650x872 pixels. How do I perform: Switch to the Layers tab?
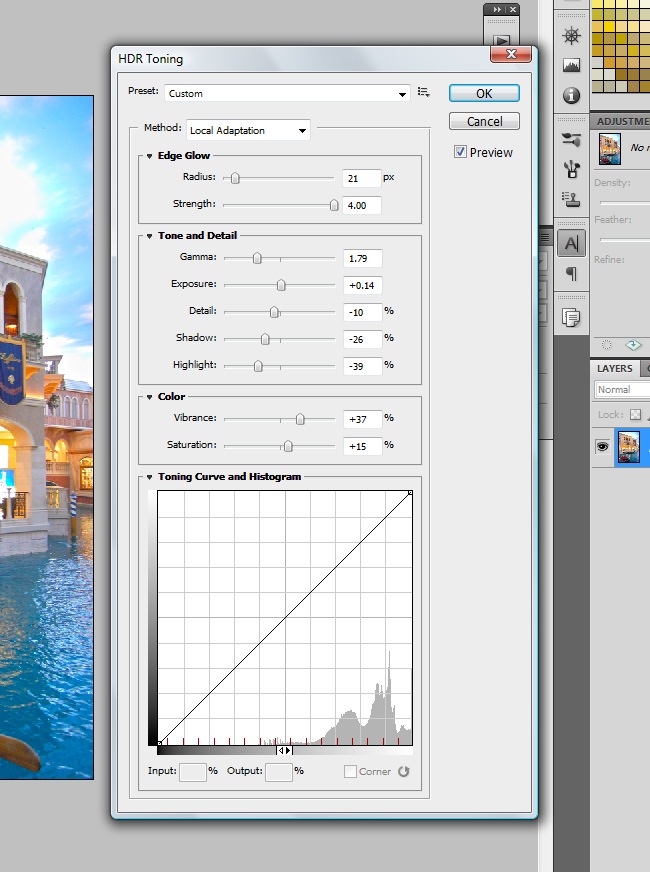coord(614,368)
